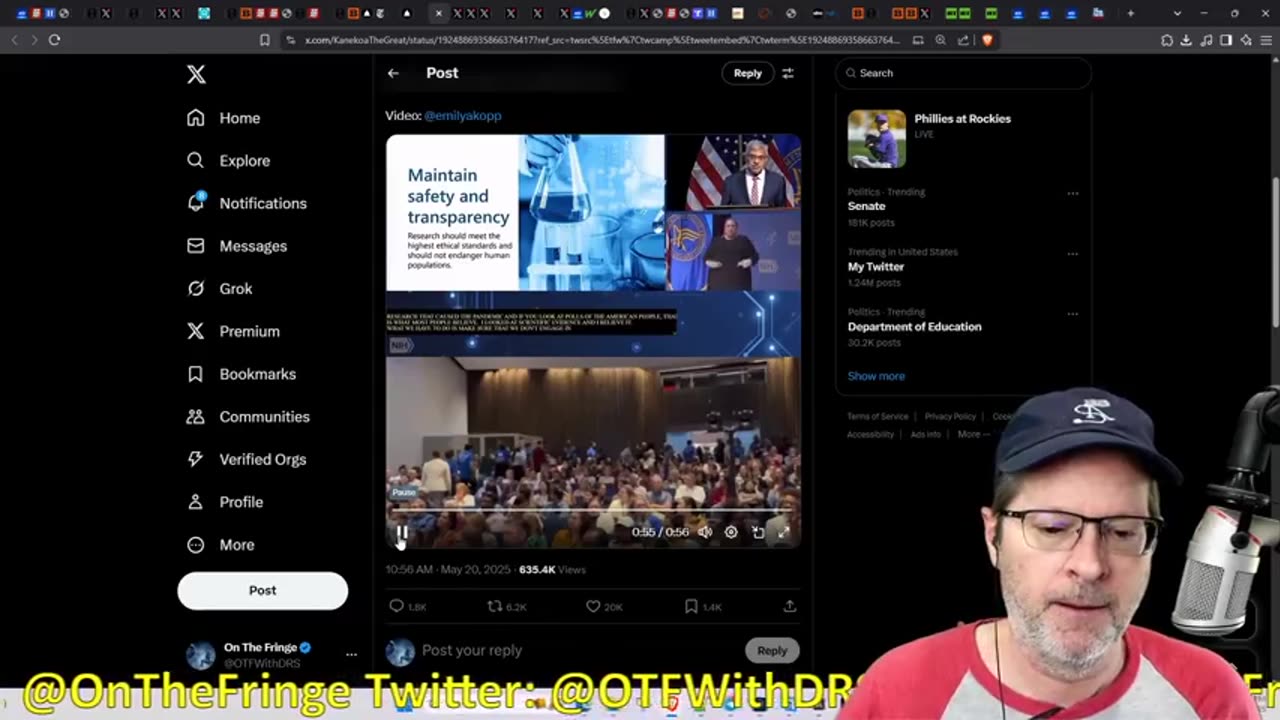This screenshot has width=1280, height=720.
Task: Open more options for My Twitter trend
Action: click(x=1072, y=253)
